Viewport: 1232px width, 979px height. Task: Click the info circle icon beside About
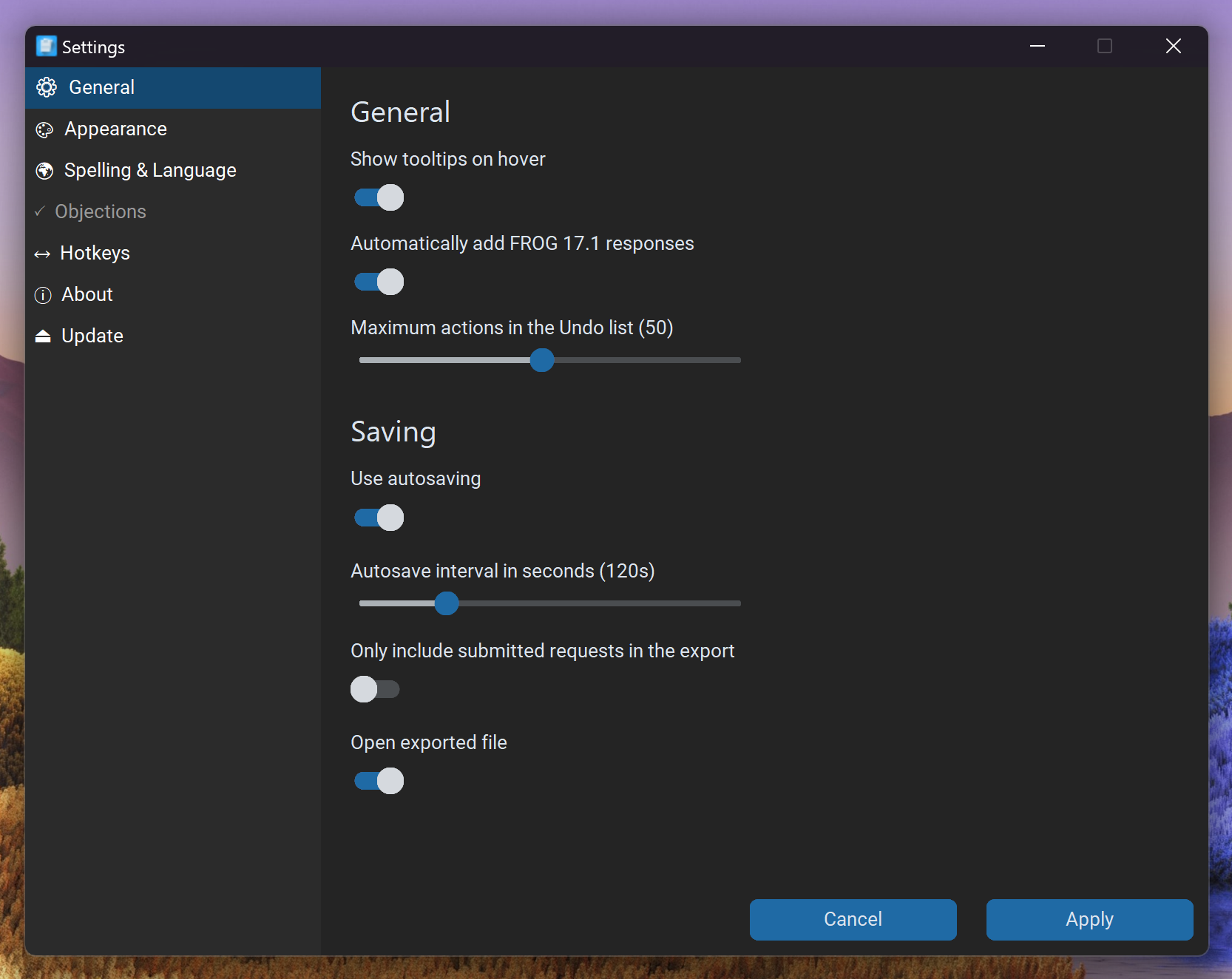tap(43, 295)
